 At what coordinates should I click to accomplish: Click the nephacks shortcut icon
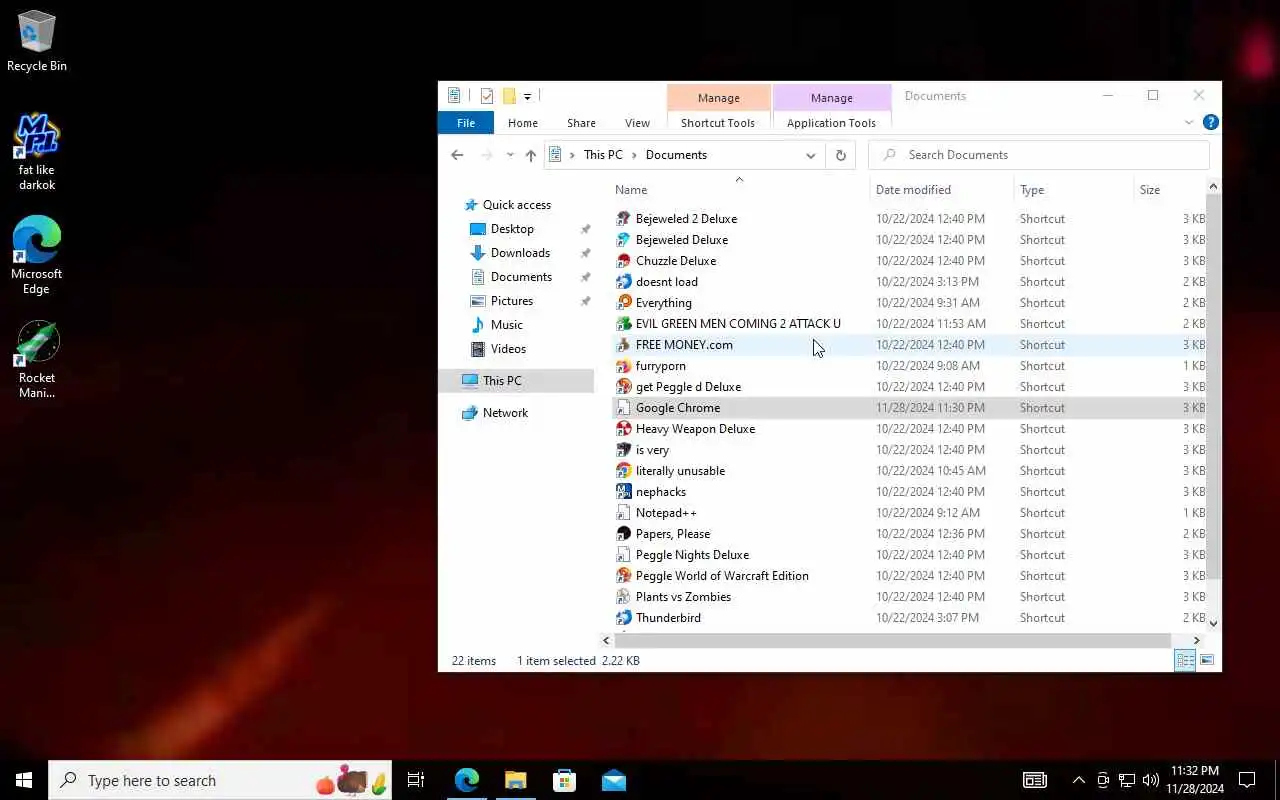pos(624,492)
